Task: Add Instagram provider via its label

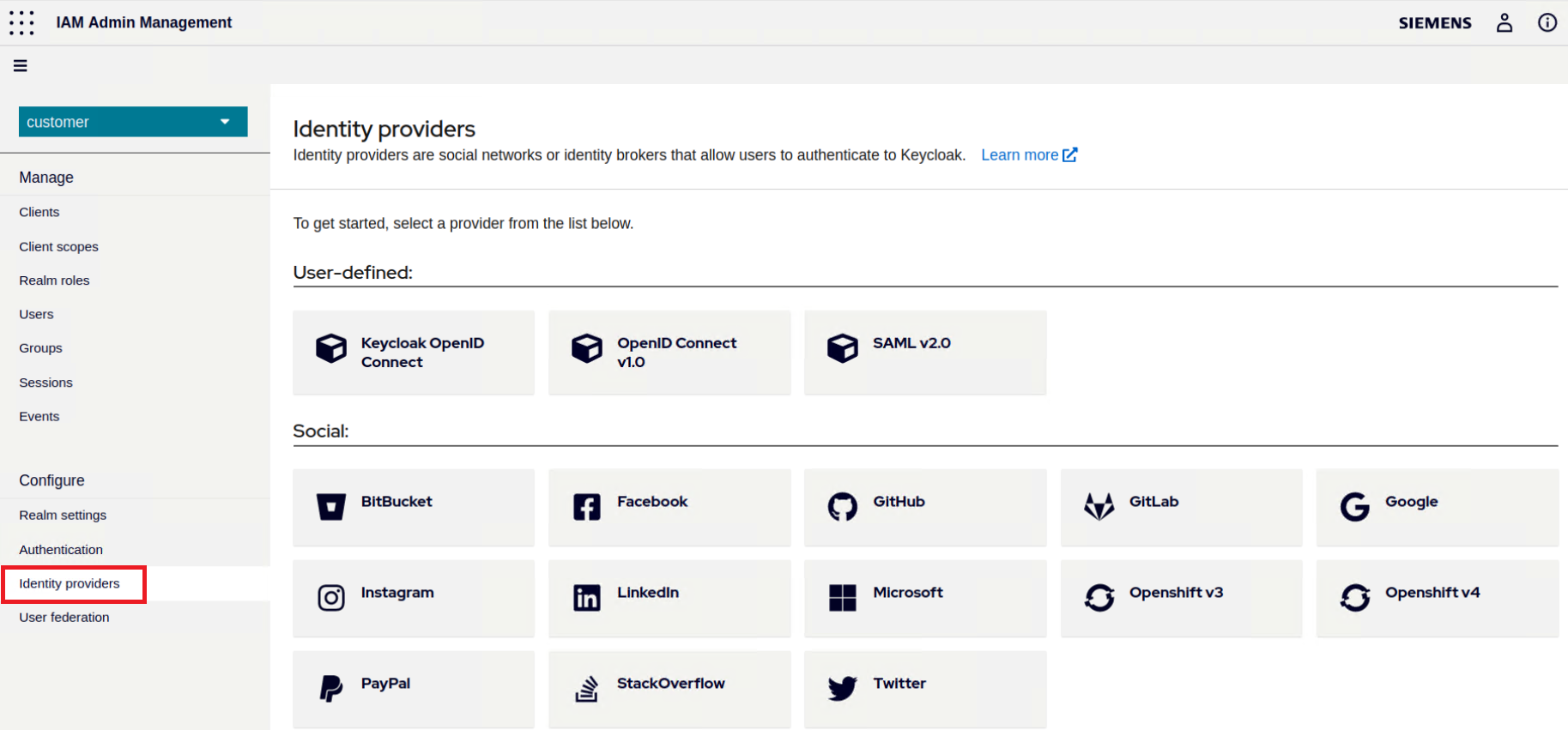Action: tap(397, 593)
